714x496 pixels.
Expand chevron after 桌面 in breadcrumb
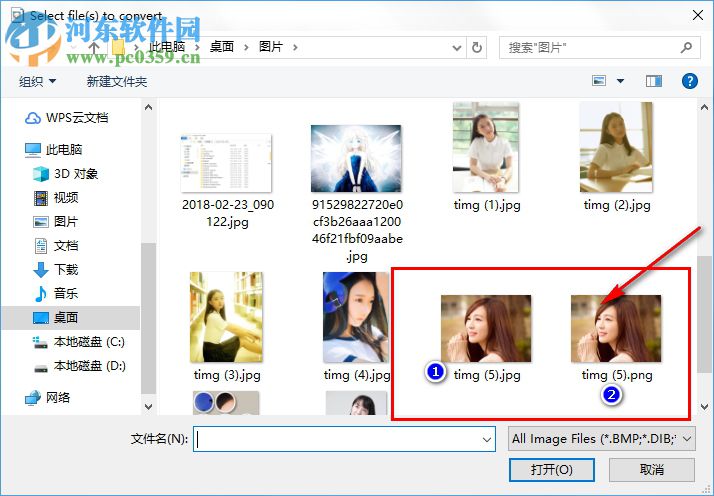pyautogui.click(x=246, y=47)
